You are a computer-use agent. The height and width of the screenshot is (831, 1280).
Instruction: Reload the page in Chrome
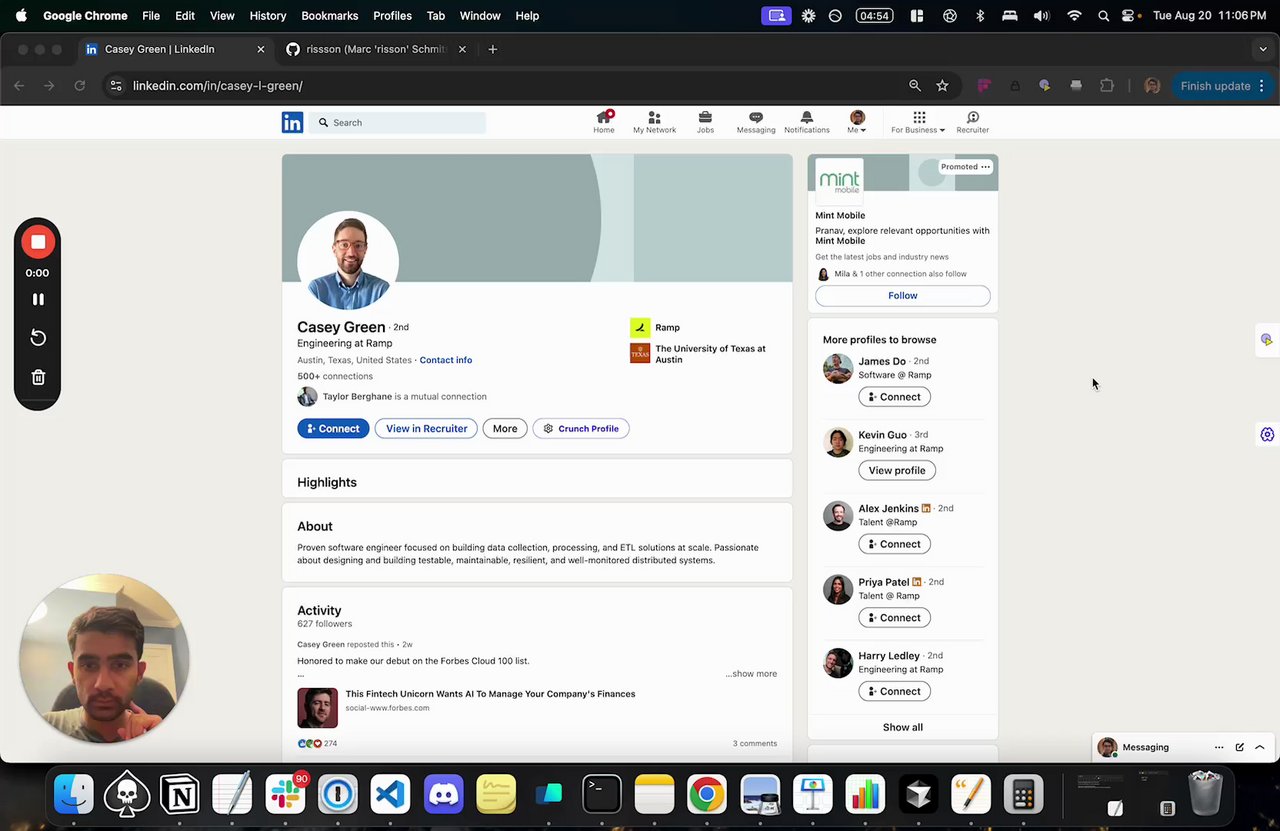click(x=80, y=86)
